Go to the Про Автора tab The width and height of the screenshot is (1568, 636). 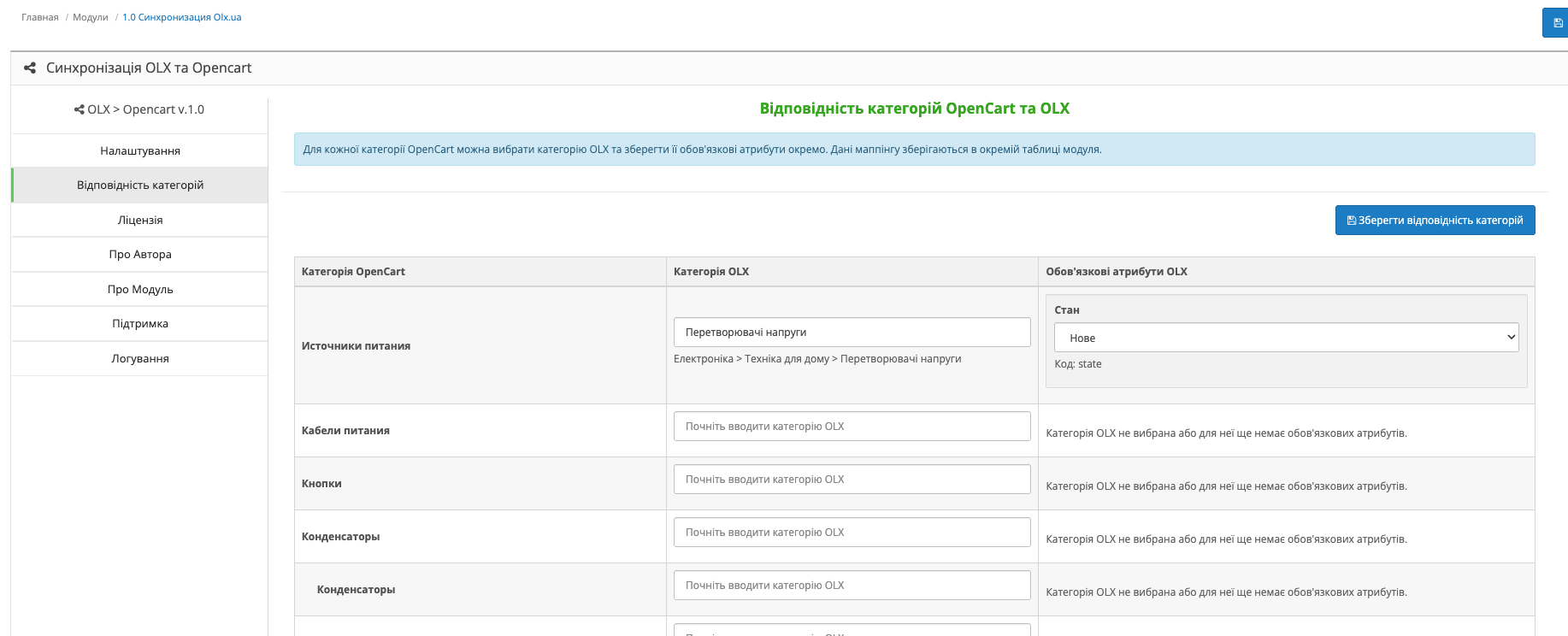point(139,255)
